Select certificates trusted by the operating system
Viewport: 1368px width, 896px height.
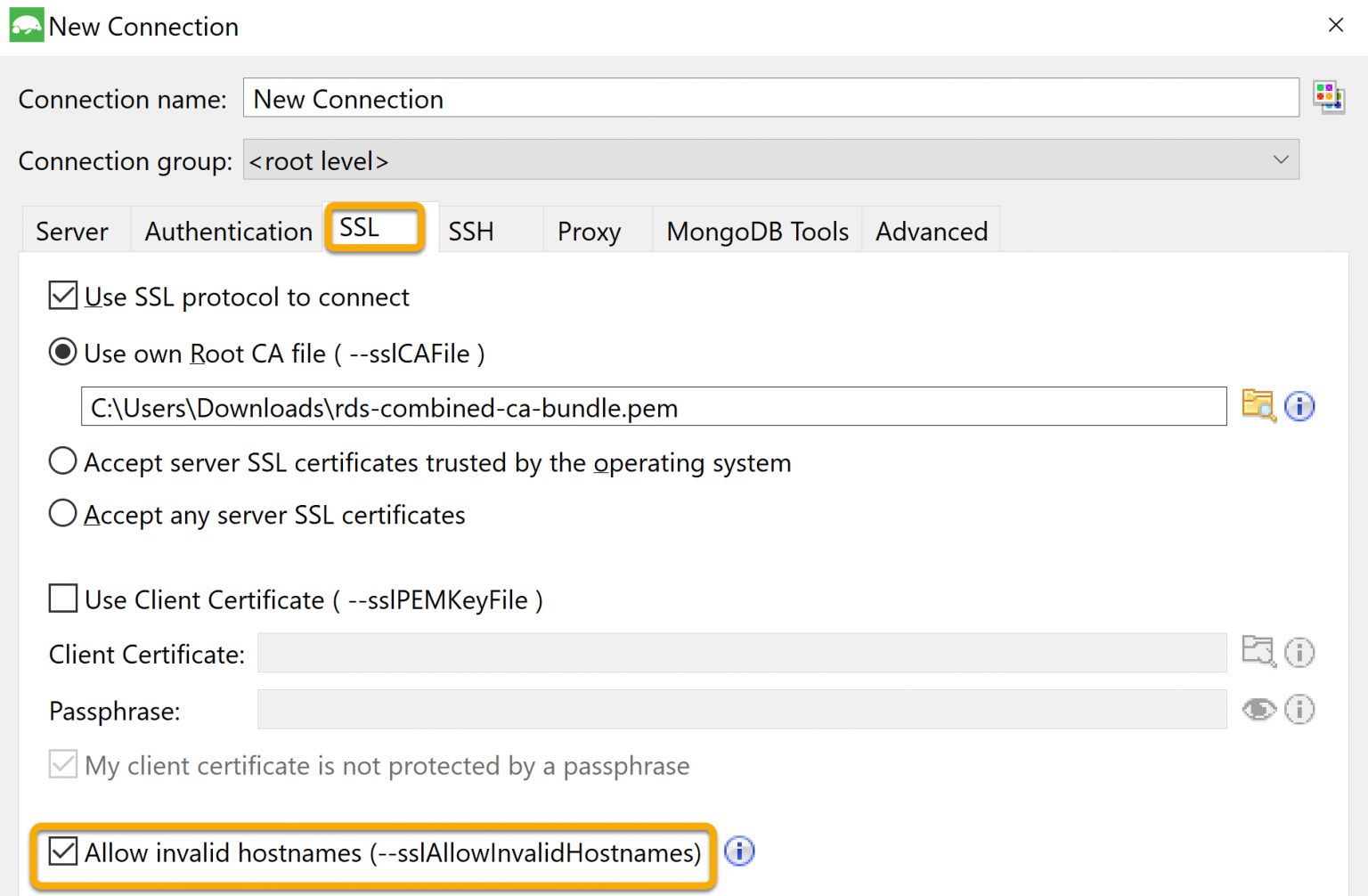(x=62, y=461)
